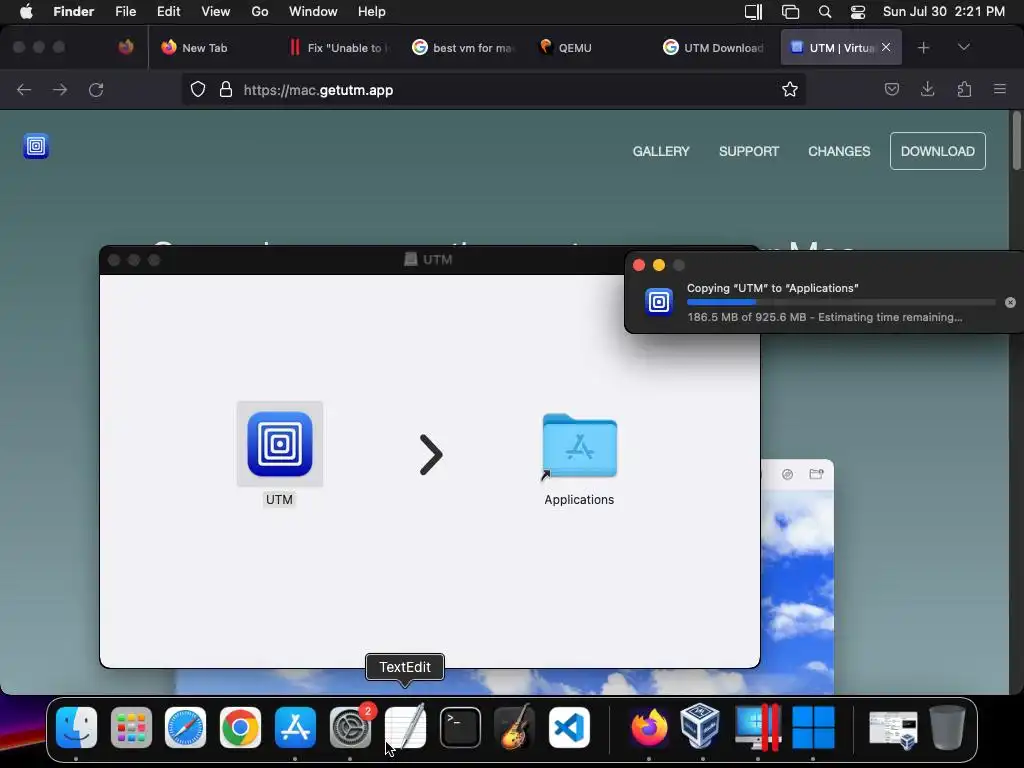This screenshot has width=1024, height=768.
Task: Open the File menu
Action: tap(125, 12)
